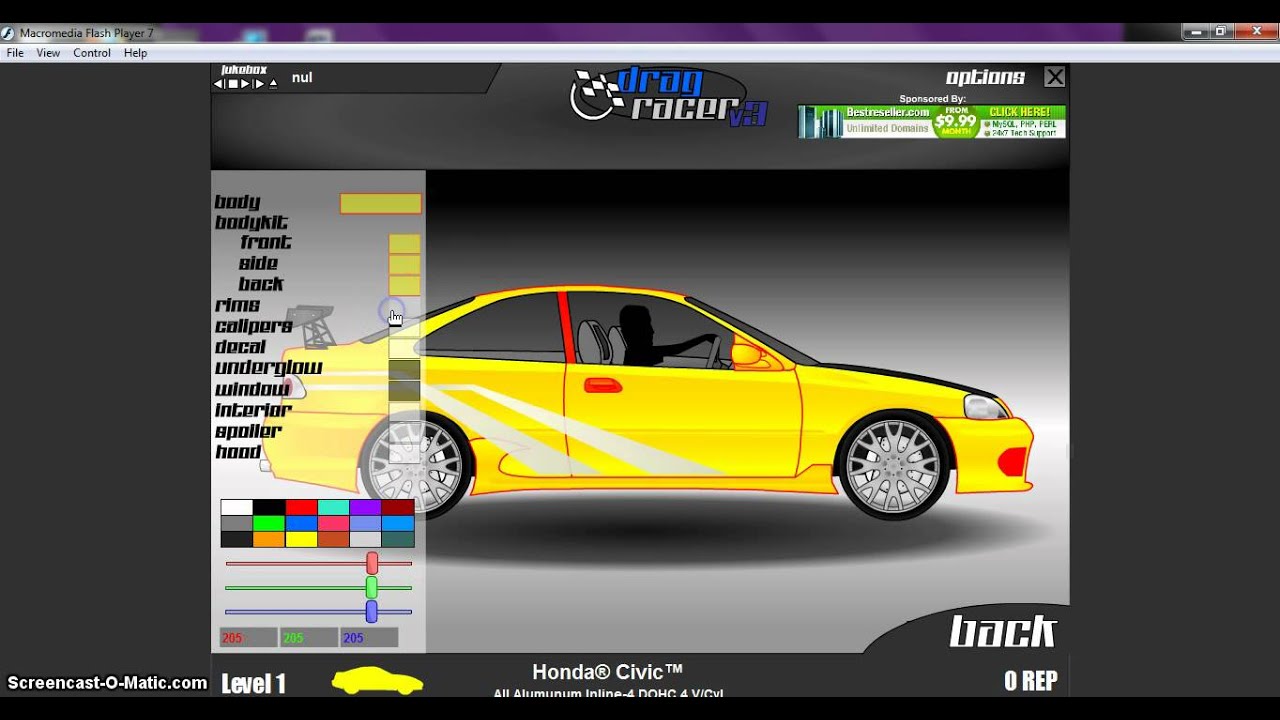Click the jukebox previous track arrow
The width and height of the screenshot is (1280, 720).
tap(218, 84)
